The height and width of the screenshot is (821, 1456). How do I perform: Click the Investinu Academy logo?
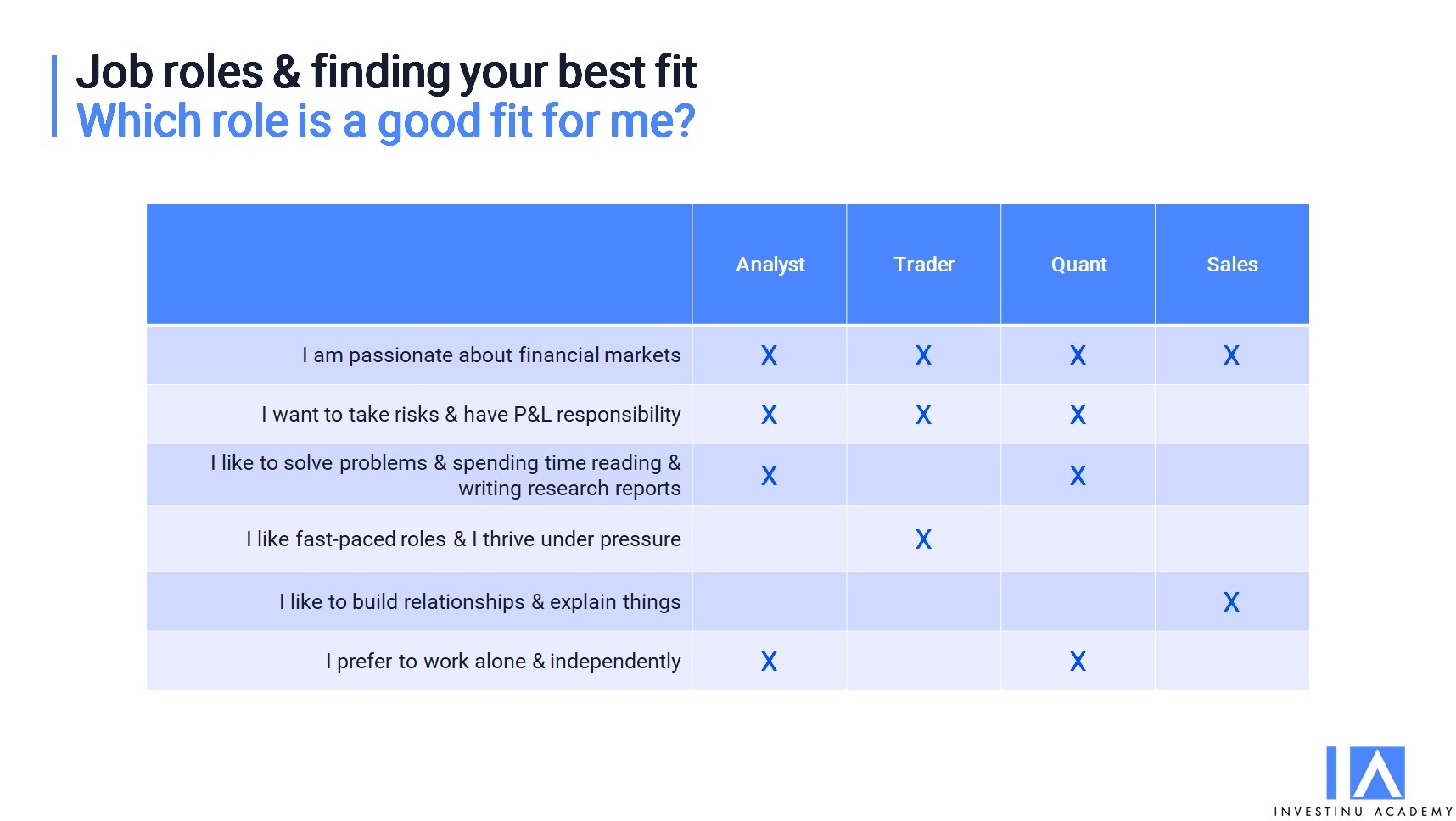[x=1364, y=780]
